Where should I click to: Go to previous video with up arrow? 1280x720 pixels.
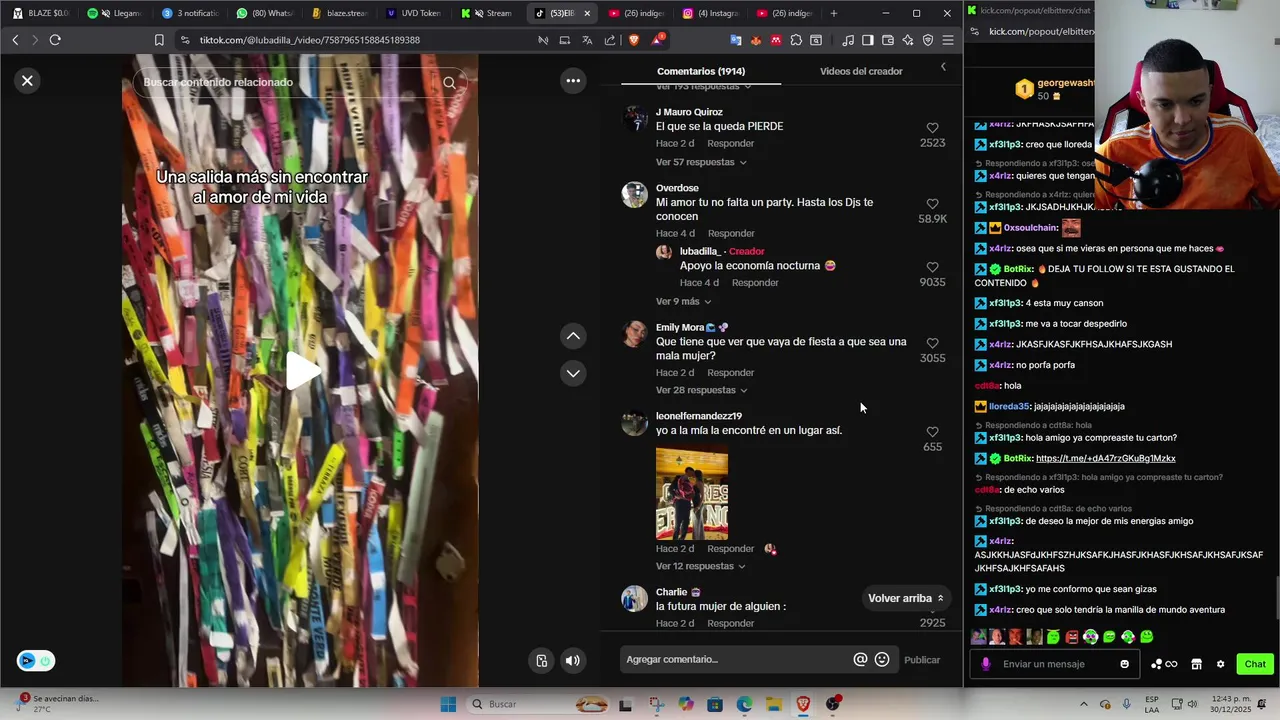573,336
